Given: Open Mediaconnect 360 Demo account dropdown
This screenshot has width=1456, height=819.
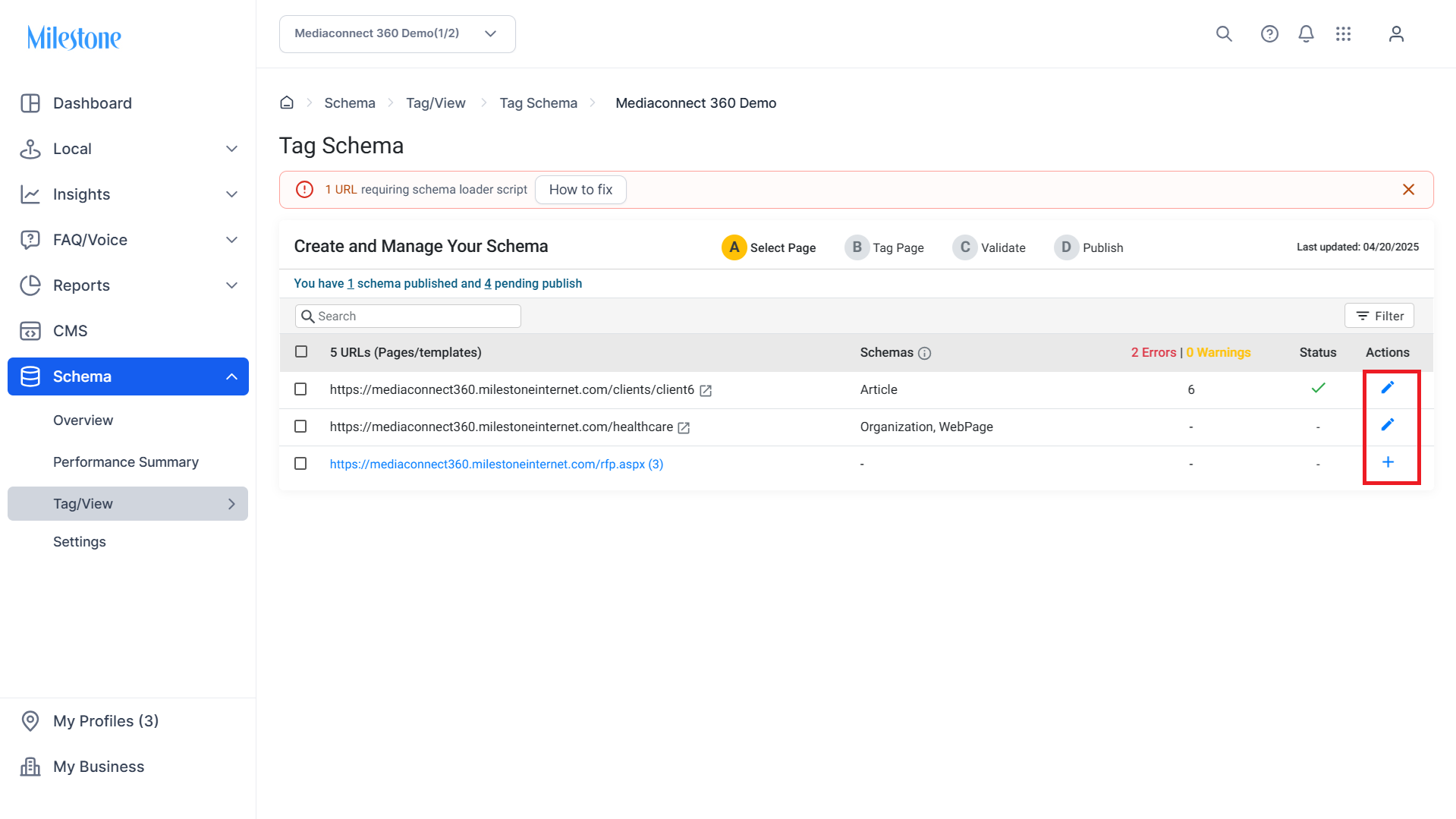Looking at the screenshot, I should [x=398, y=34].
